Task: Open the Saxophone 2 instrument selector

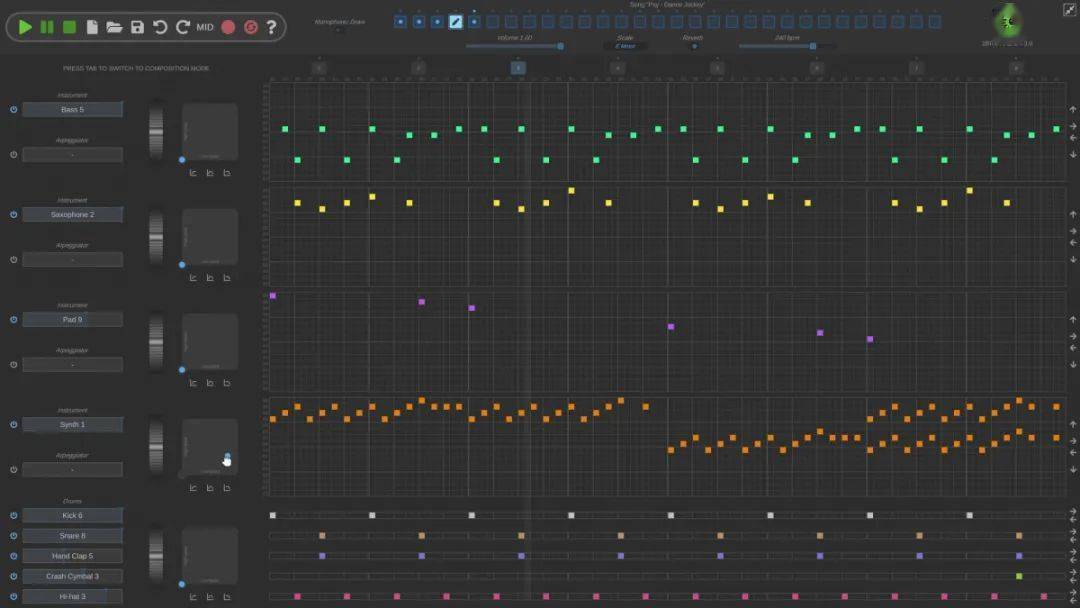Action: pos(72,215)
